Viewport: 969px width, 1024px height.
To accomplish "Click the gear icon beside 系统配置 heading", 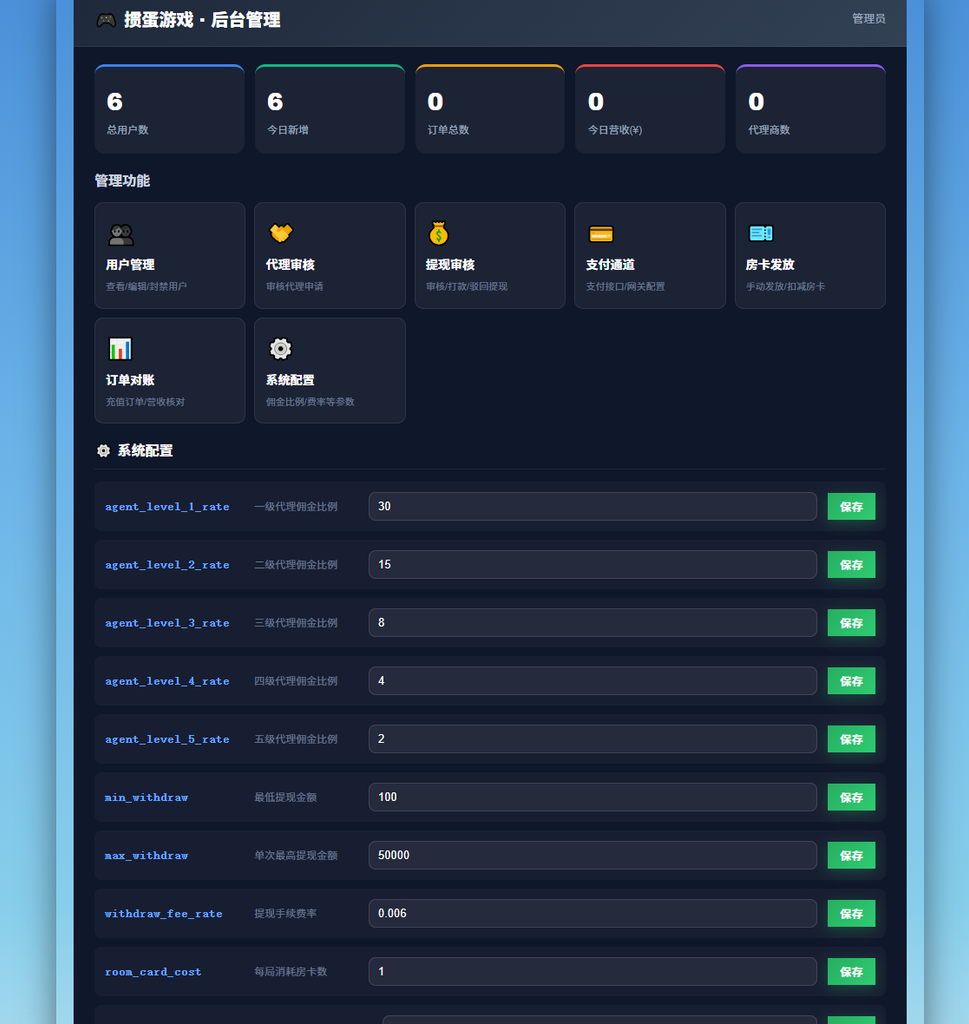I will pos(103,451).
